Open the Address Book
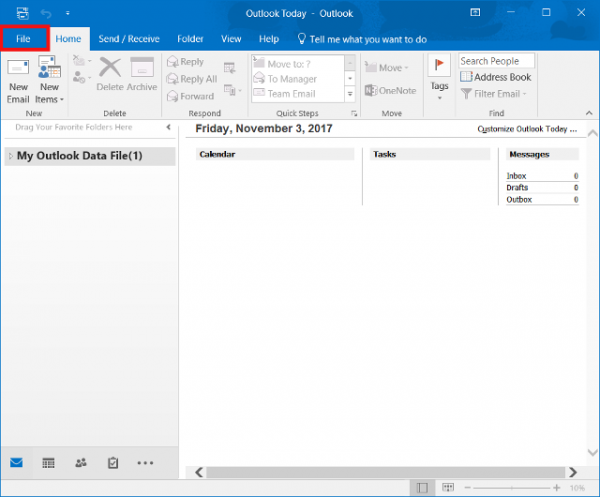Viewport: 600px width, 497px height. pyautogui.click(x=496, y=77)
